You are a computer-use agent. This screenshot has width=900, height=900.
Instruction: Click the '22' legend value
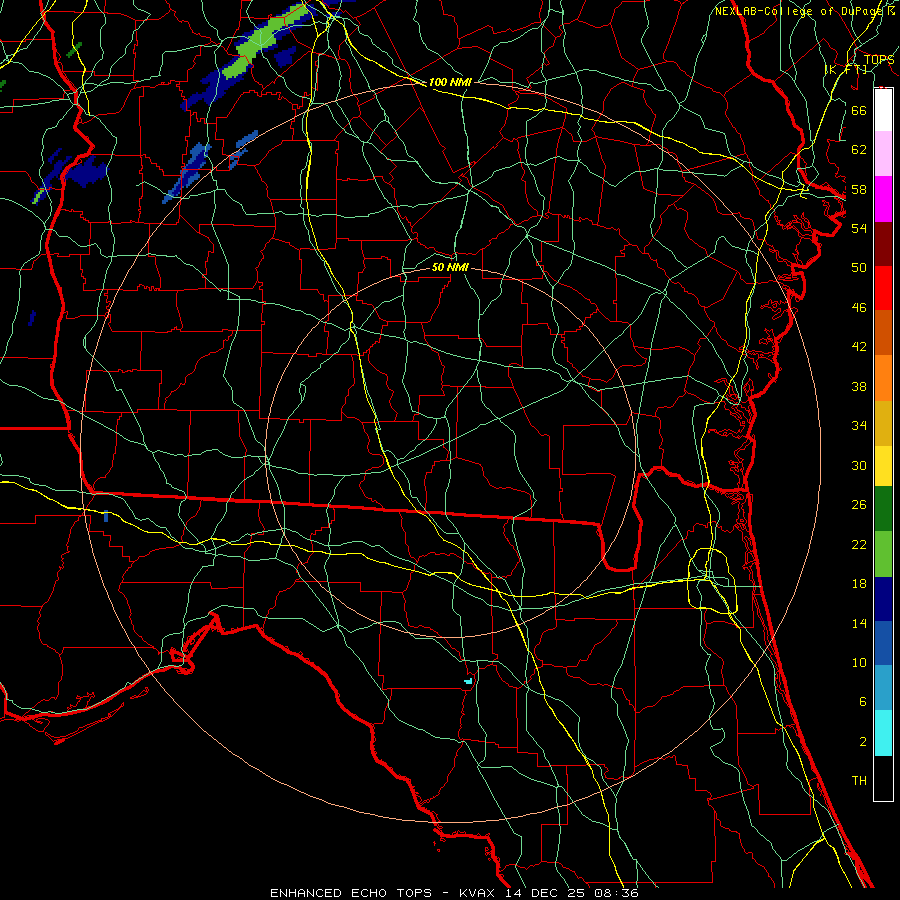(x=859, y=544)
